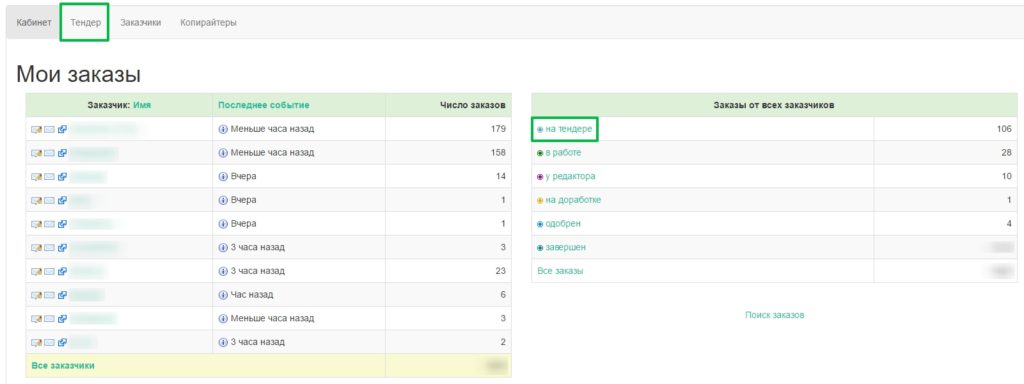The width and height of the screenshot is (1024, 384).
Task: Click the in-work count '28'
Action: pos(1006,153)
